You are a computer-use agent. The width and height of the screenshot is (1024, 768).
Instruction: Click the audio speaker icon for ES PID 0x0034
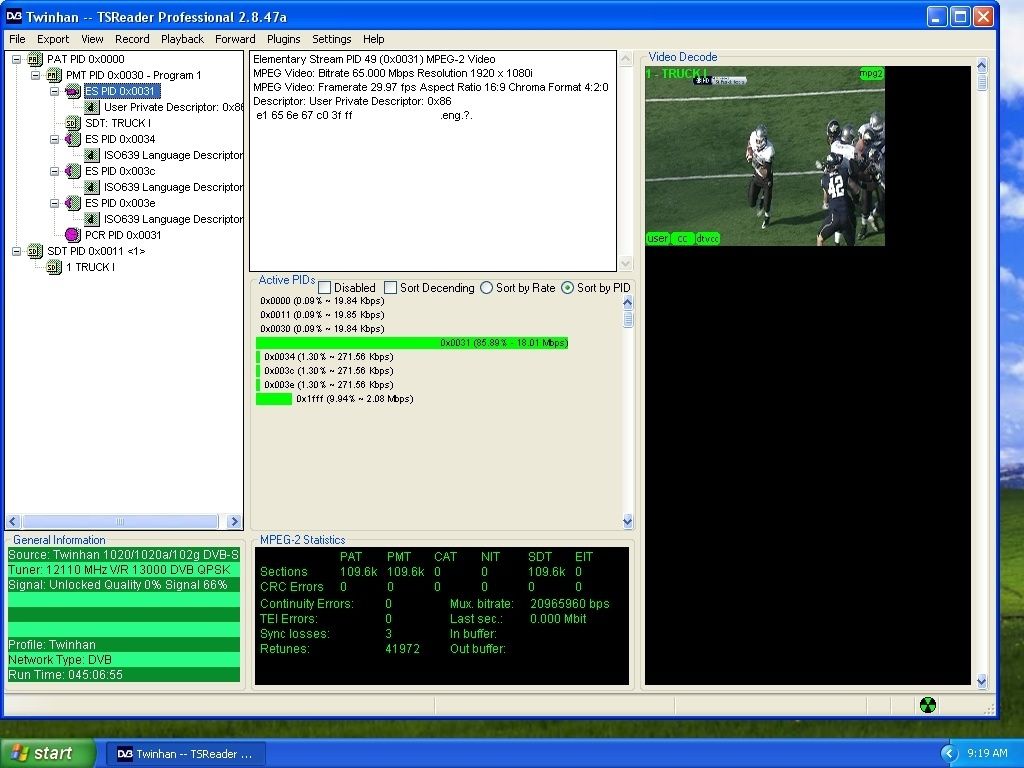[x=72, y=139]
